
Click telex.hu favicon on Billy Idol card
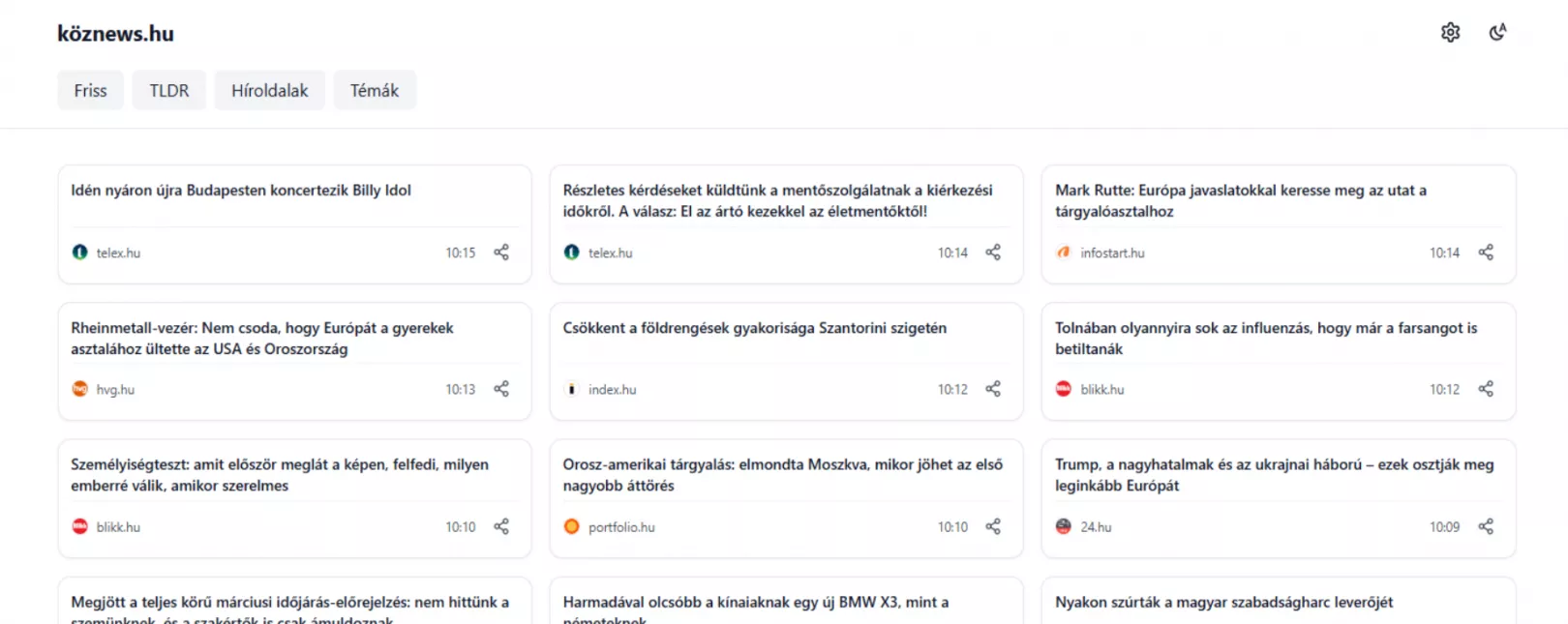click(79, 253)
